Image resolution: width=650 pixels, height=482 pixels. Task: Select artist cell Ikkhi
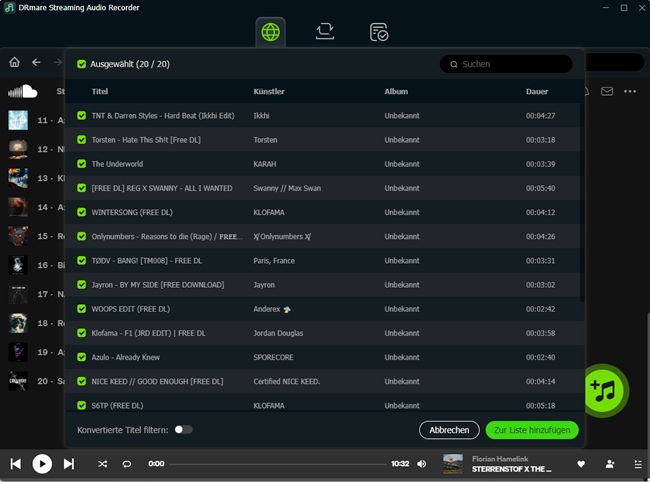pos(261,116)
